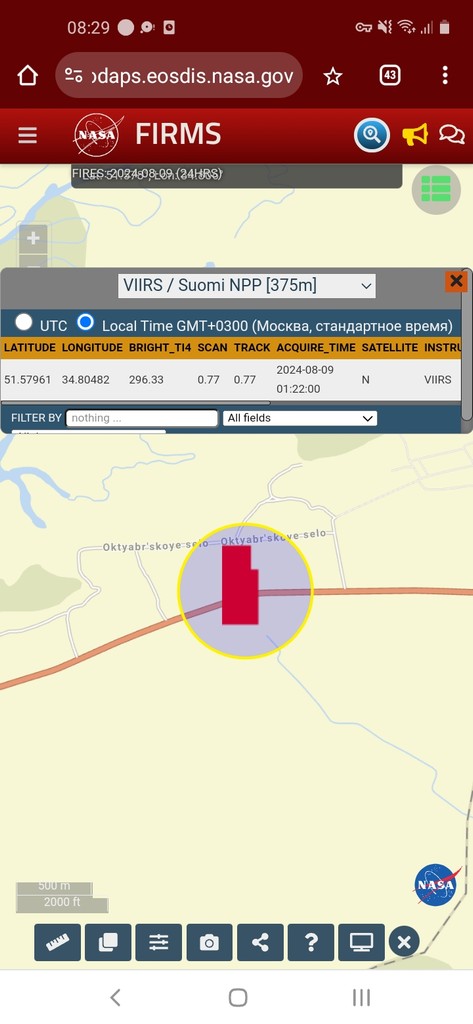Click the FILTER BY text input
This screenshot has height=1024, width=473.
pyautogui.click(x=142, y=418)
